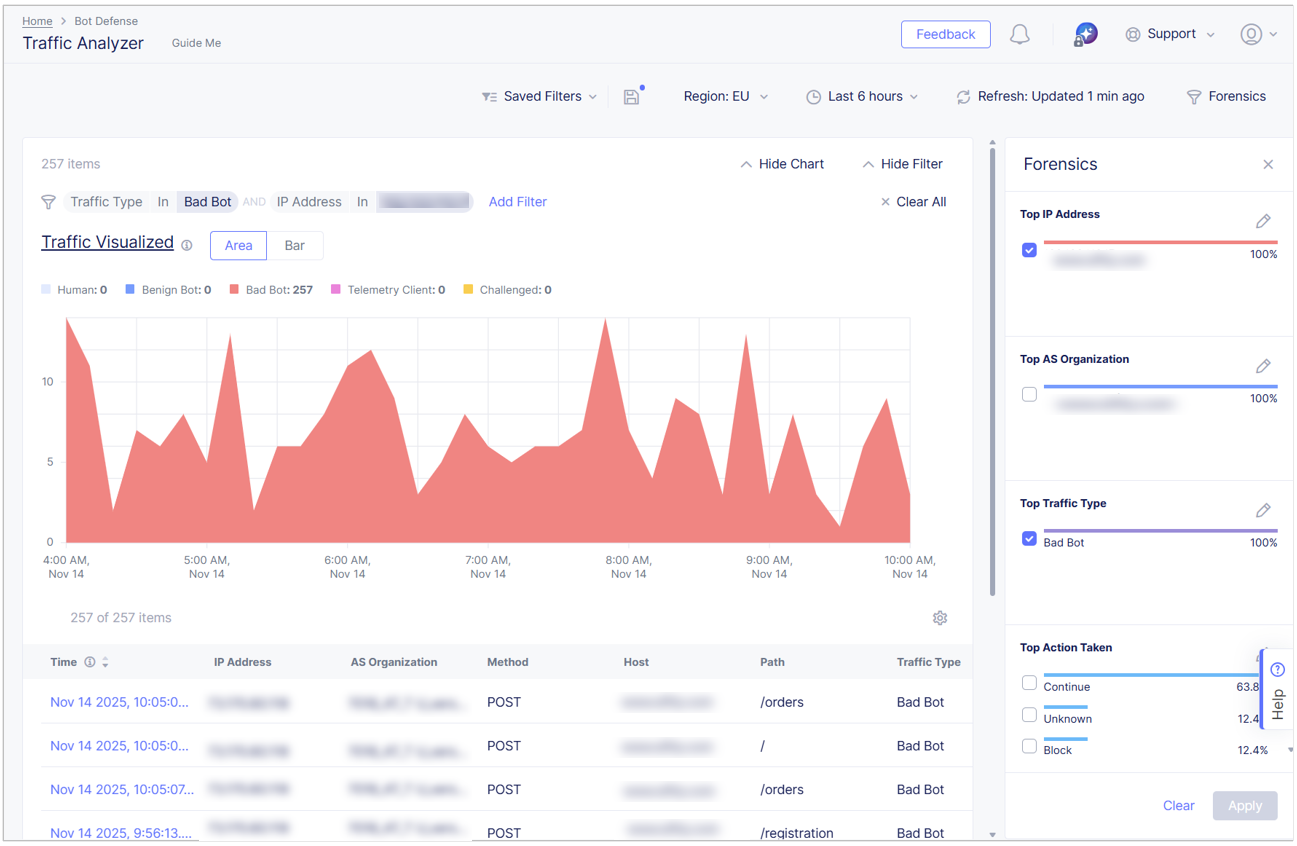1297x846 pixels.
Task: Click the Add Filter link
Action: point(517,202)
